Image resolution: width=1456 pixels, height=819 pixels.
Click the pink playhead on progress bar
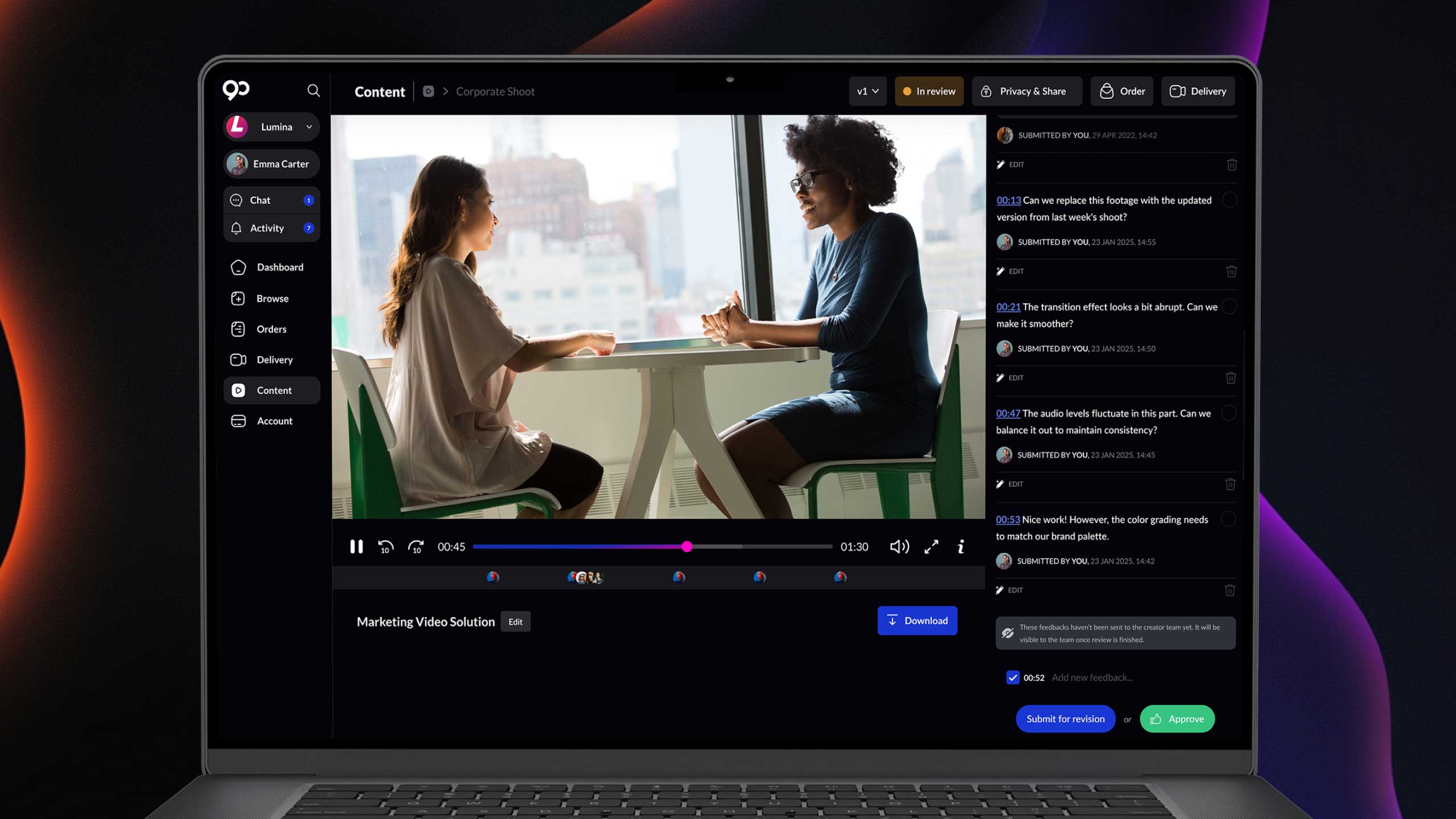pos(687,547)
